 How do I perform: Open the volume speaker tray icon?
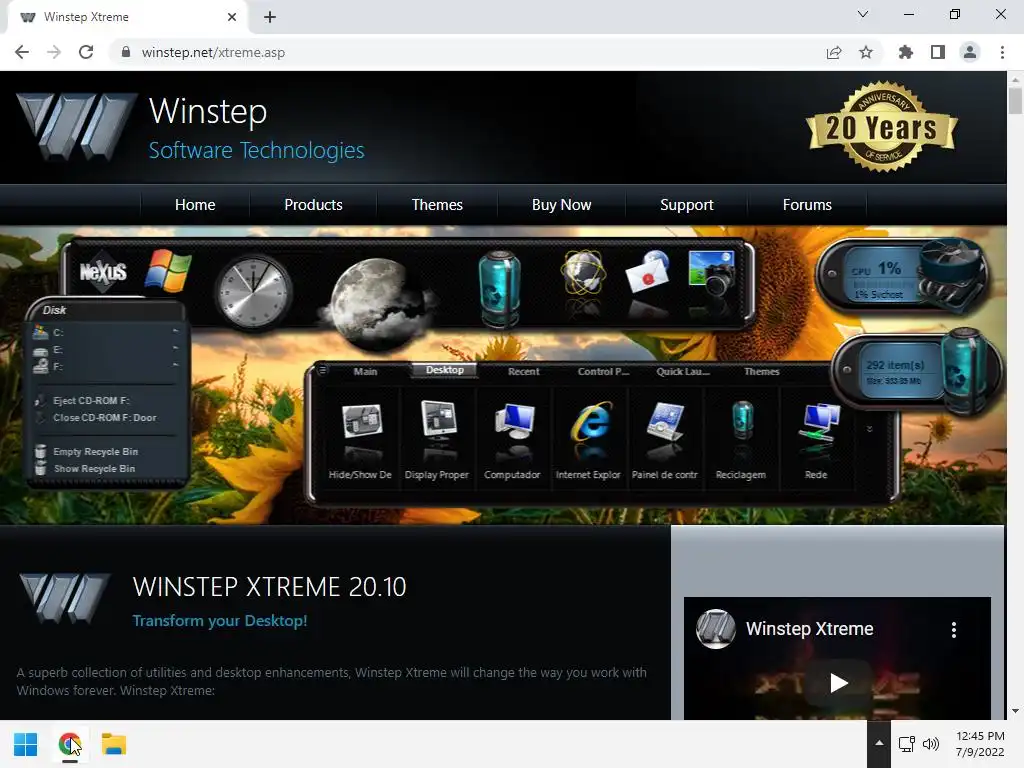[931, 744]
